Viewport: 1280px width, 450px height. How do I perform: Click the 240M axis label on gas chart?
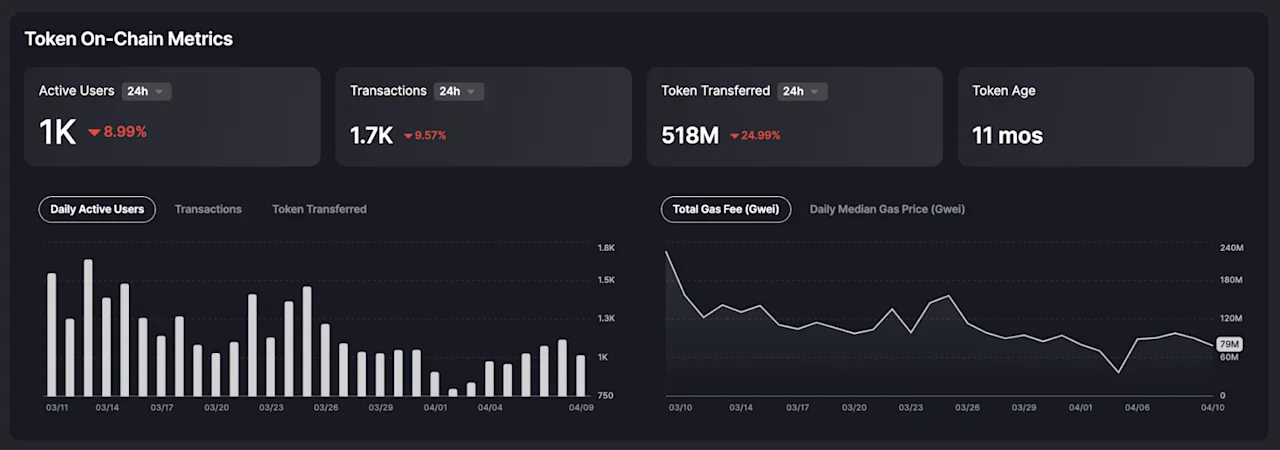(x=1230, y=247)
